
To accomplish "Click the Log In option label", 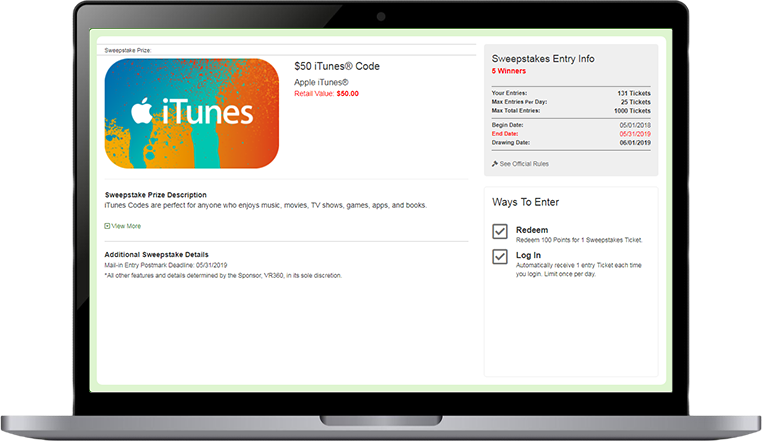I will (x=528, y=255).
